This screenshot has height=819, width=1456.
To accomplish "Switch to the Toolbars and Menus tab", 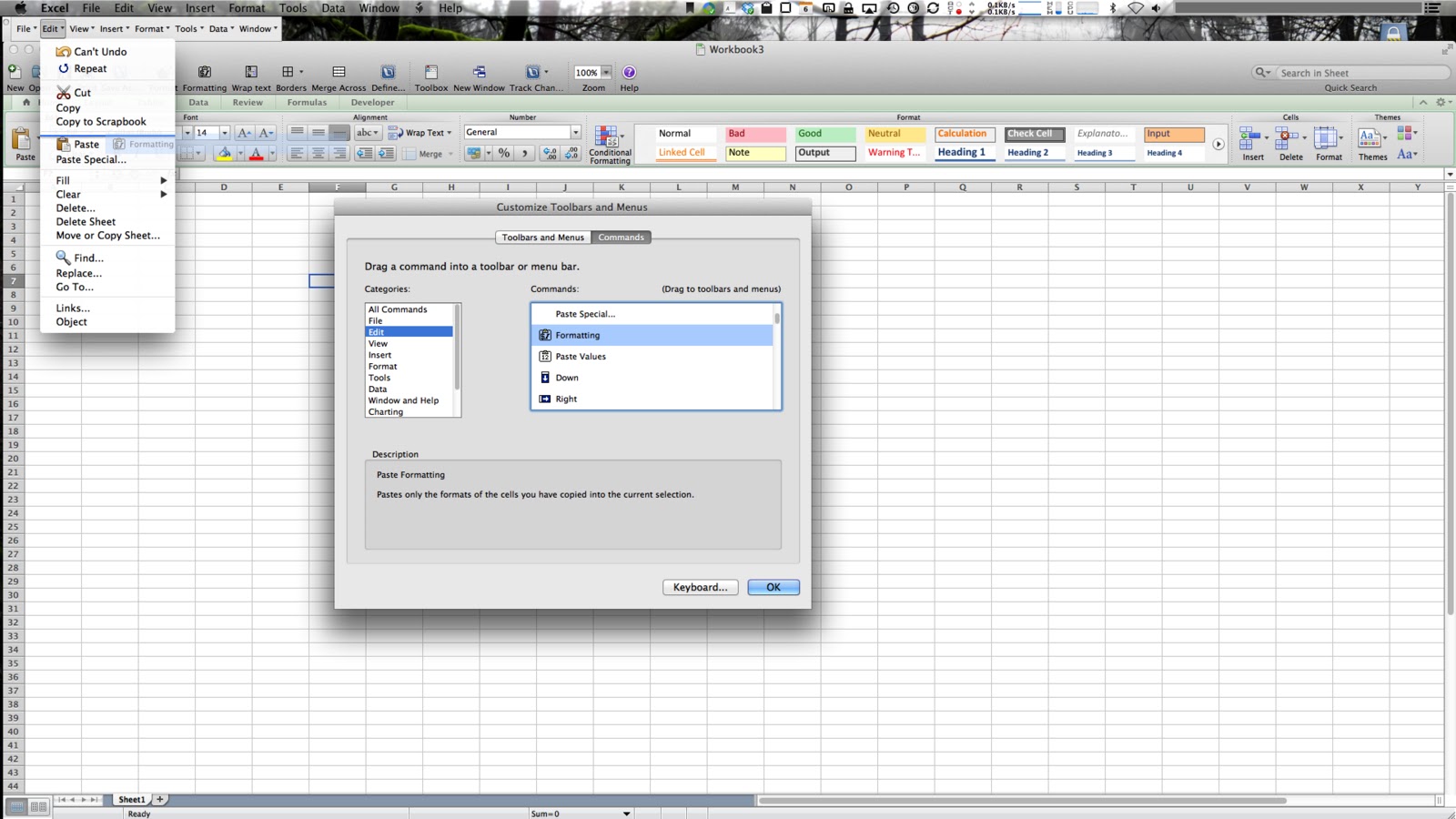I will (542, 237).
